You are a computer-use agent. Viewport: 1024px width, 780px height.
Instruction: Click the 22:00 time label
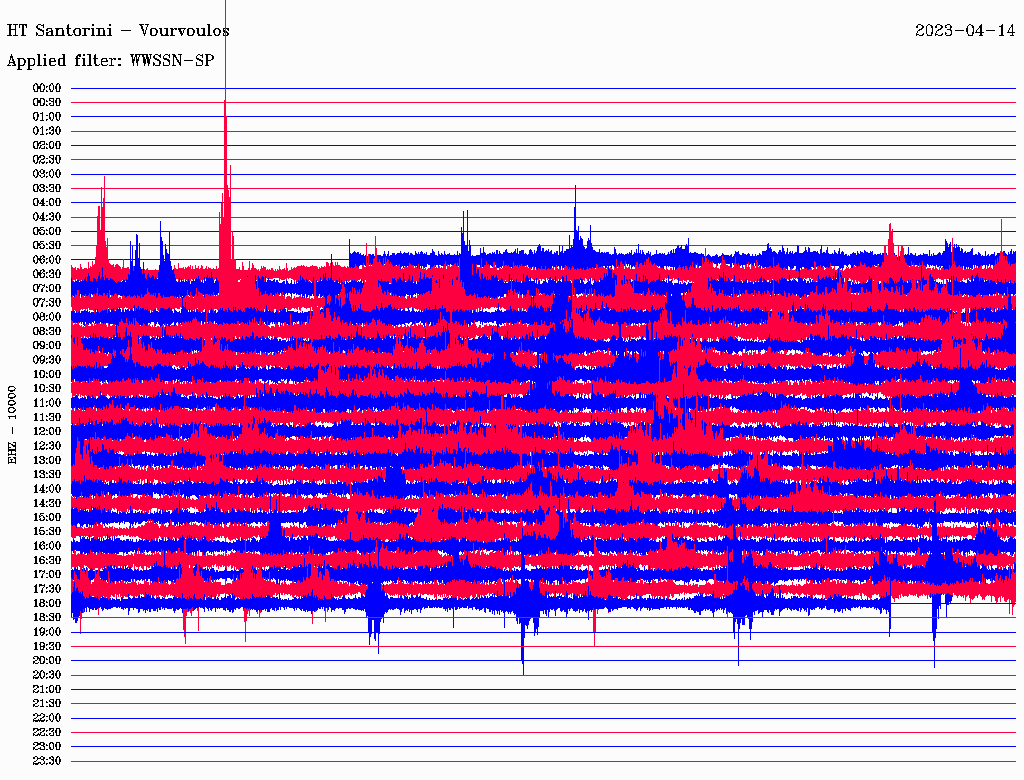tap(47, 717)
